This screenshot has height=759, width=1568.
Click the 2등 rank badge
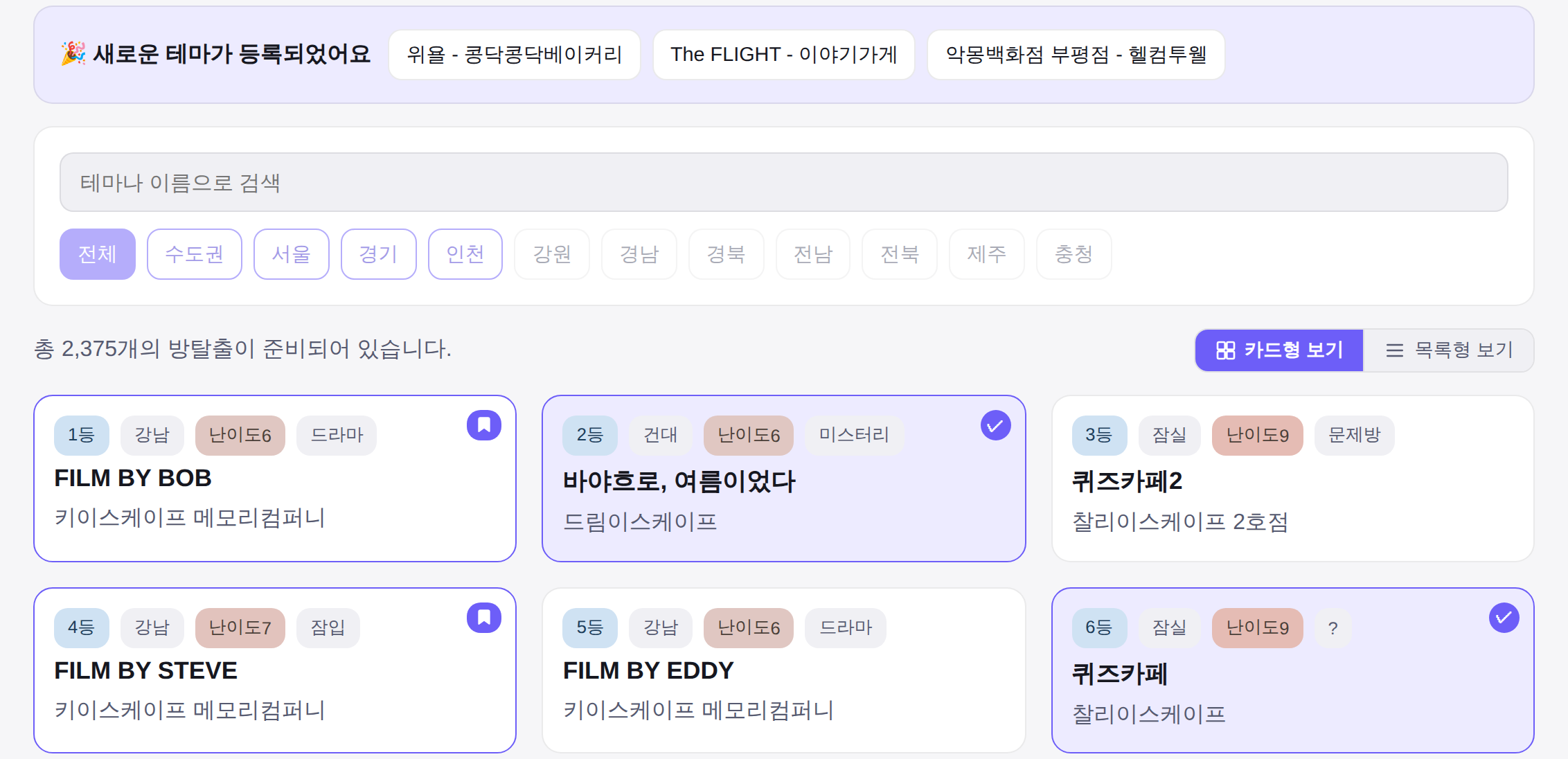[x=590, y=435]
